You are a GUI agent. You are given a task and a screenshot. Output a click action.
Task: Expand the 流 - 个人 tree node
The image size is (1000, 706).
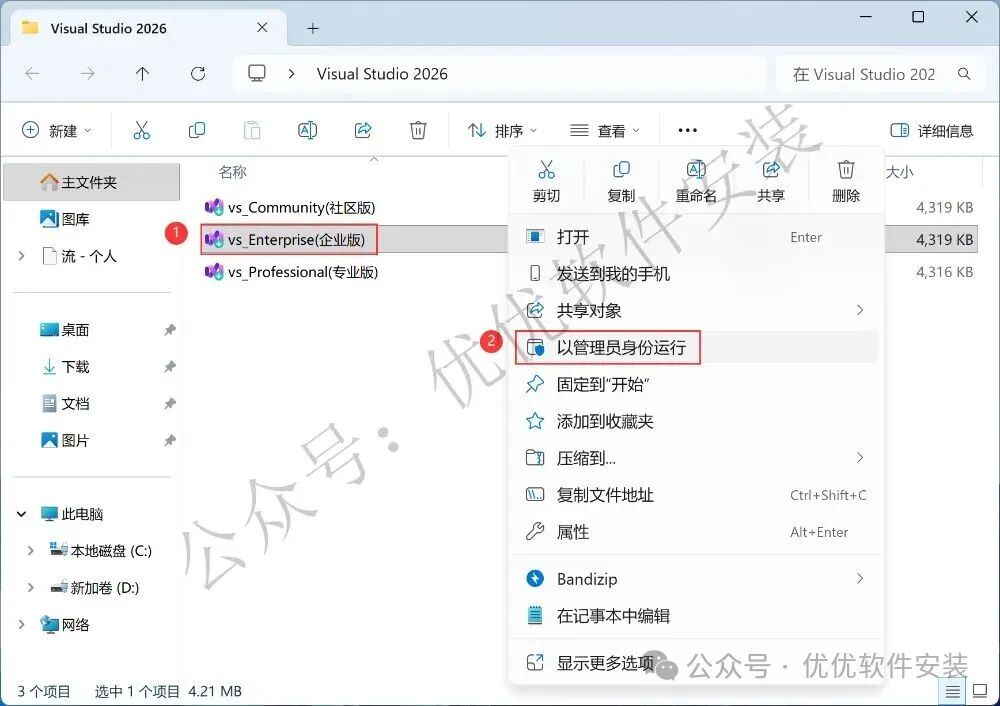point(22,256)
